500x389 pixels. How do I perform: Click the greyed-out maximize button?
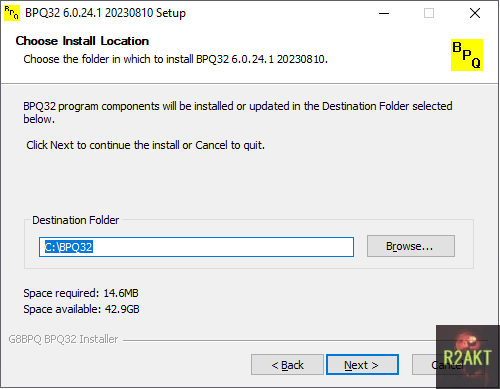point(429,13)
